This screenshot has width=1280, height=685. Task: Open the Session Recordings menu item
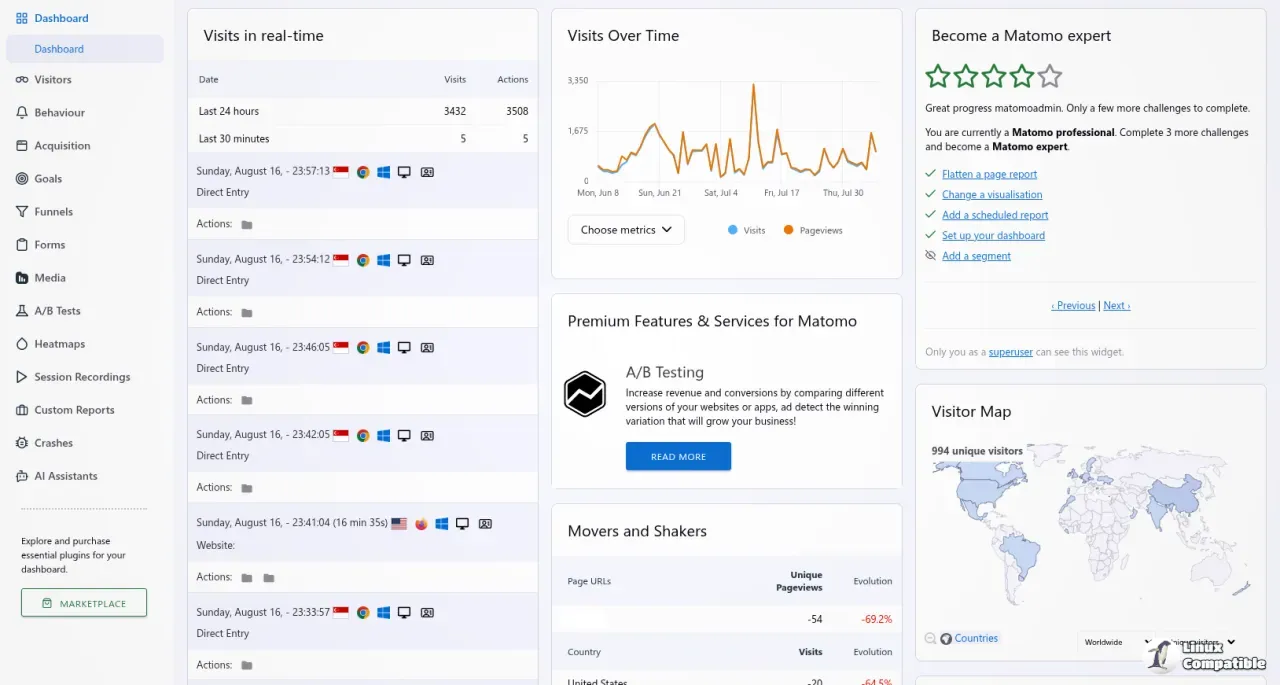point(84,377)
